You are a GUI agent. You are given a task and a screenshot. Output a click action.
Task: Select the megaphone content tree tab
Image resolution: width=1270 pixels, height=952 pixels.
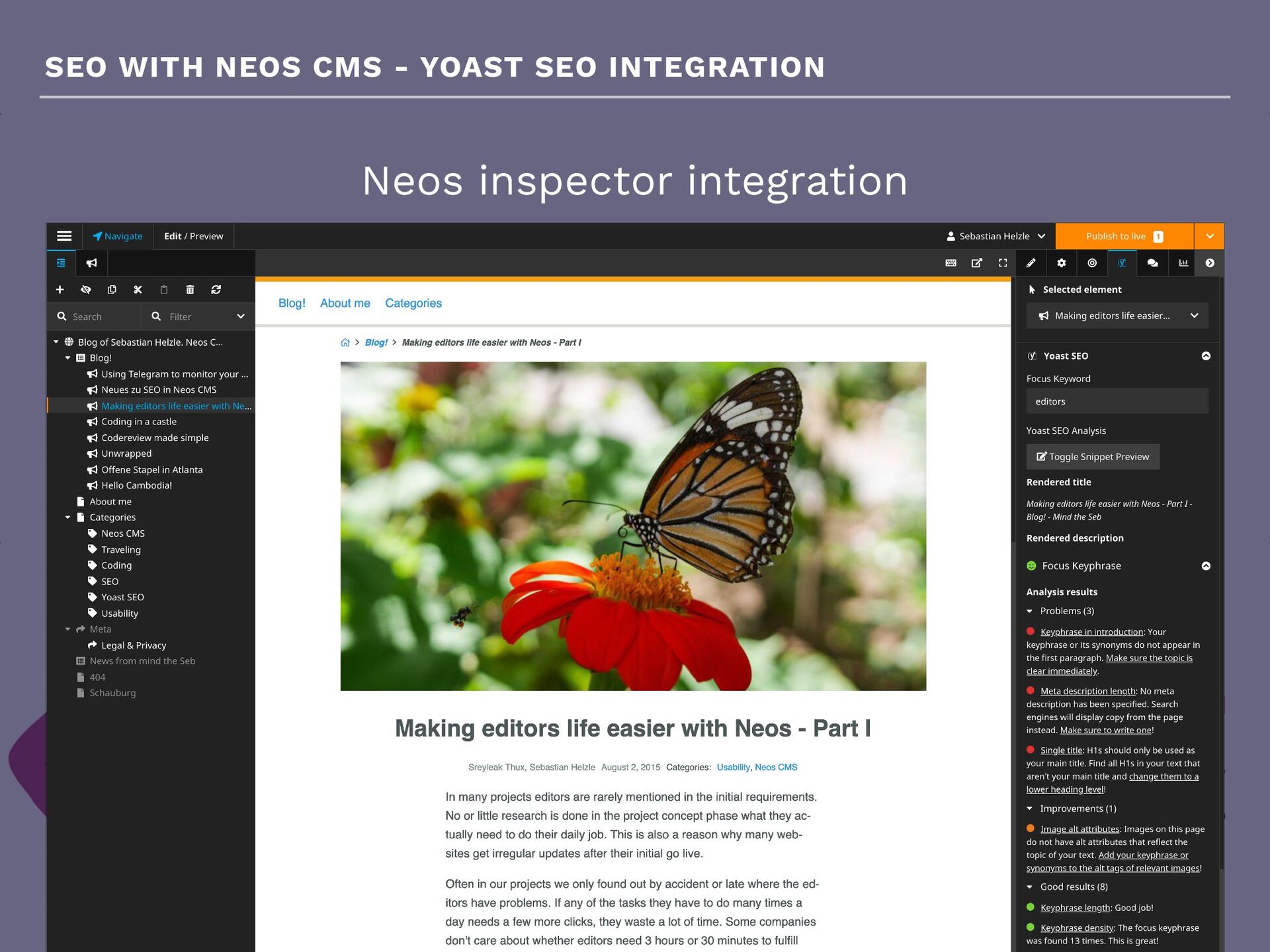(x=92, y=263)
